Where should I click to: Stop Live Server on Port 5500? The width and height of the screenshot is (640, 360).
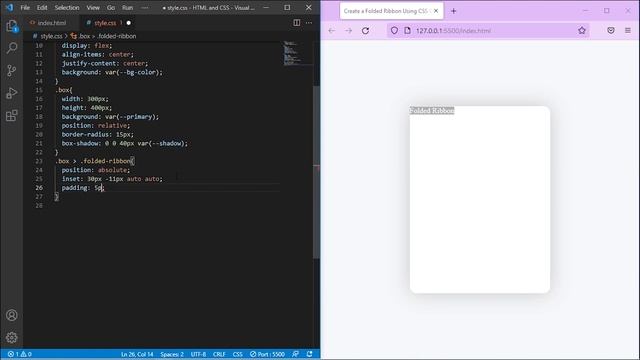(267, 354)
